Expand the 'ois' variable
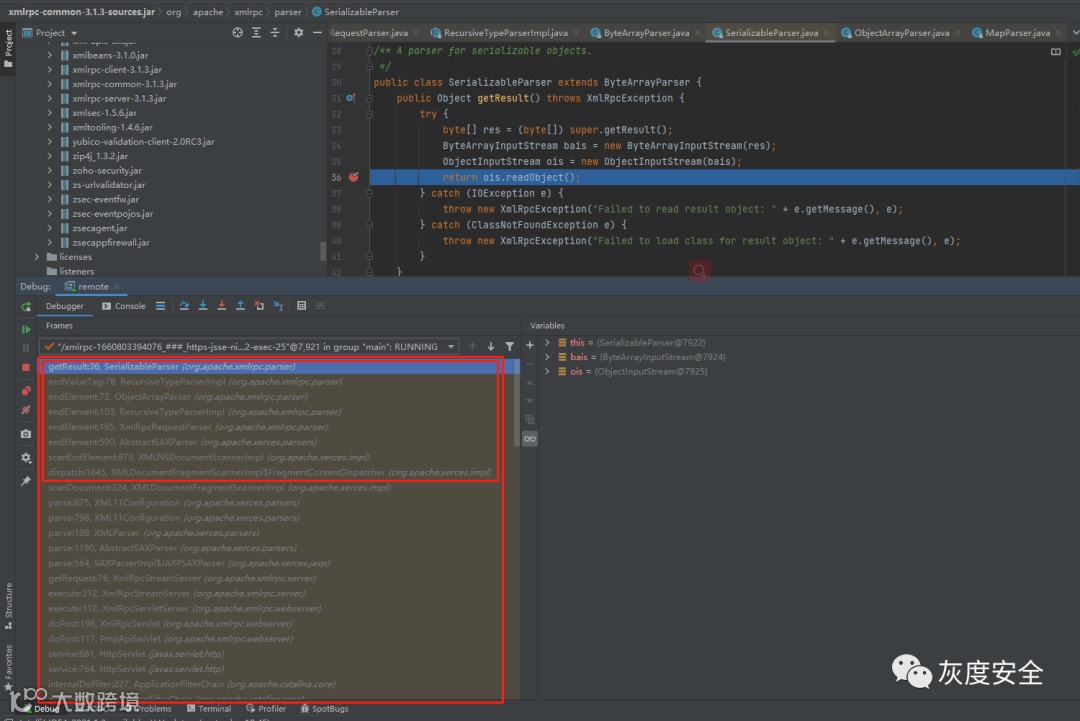This screenshot has width=1080, height=721. 548,371
